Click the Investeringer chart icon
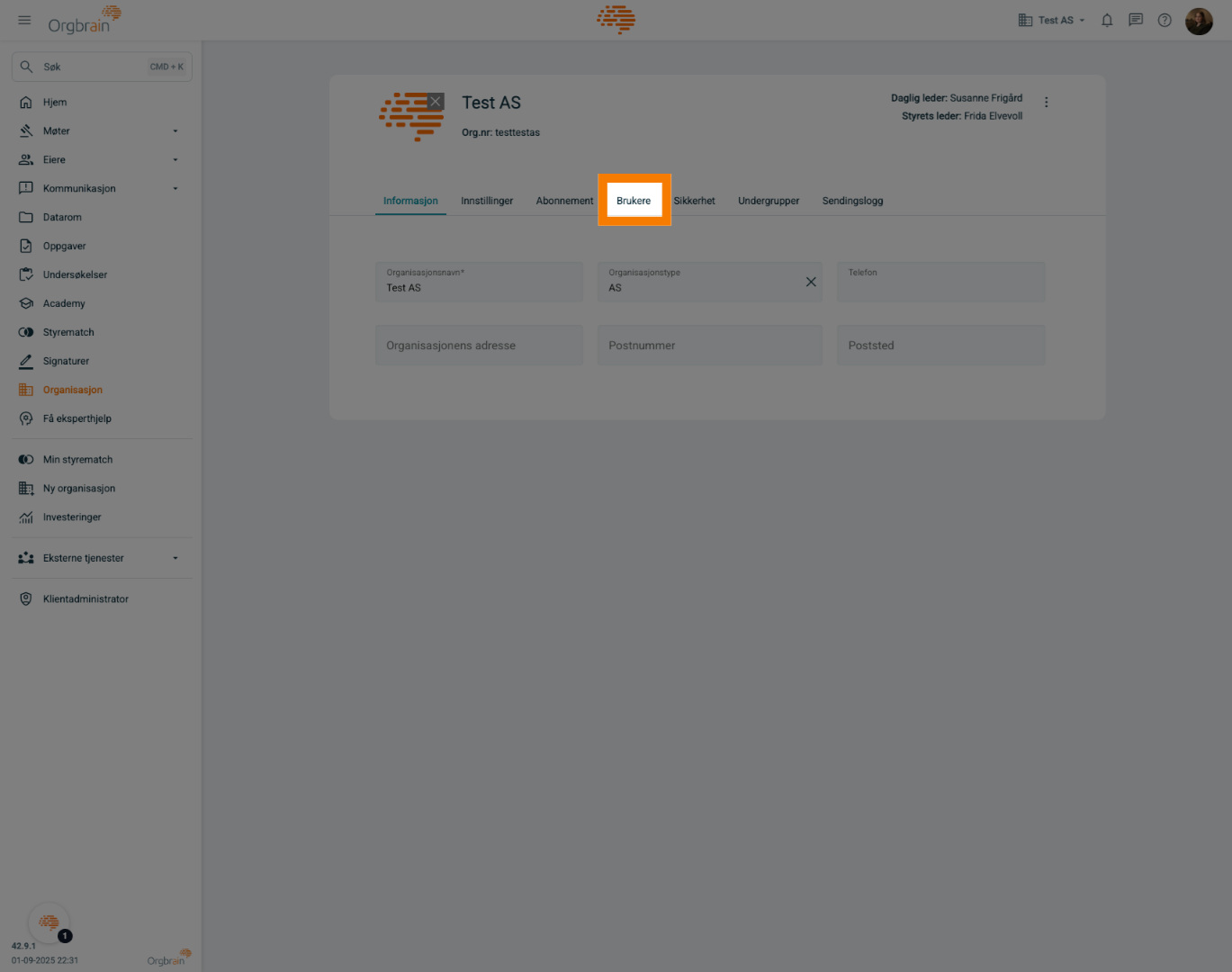The height and width of the screenshot is (972, 1232). (x=26, y=517)
